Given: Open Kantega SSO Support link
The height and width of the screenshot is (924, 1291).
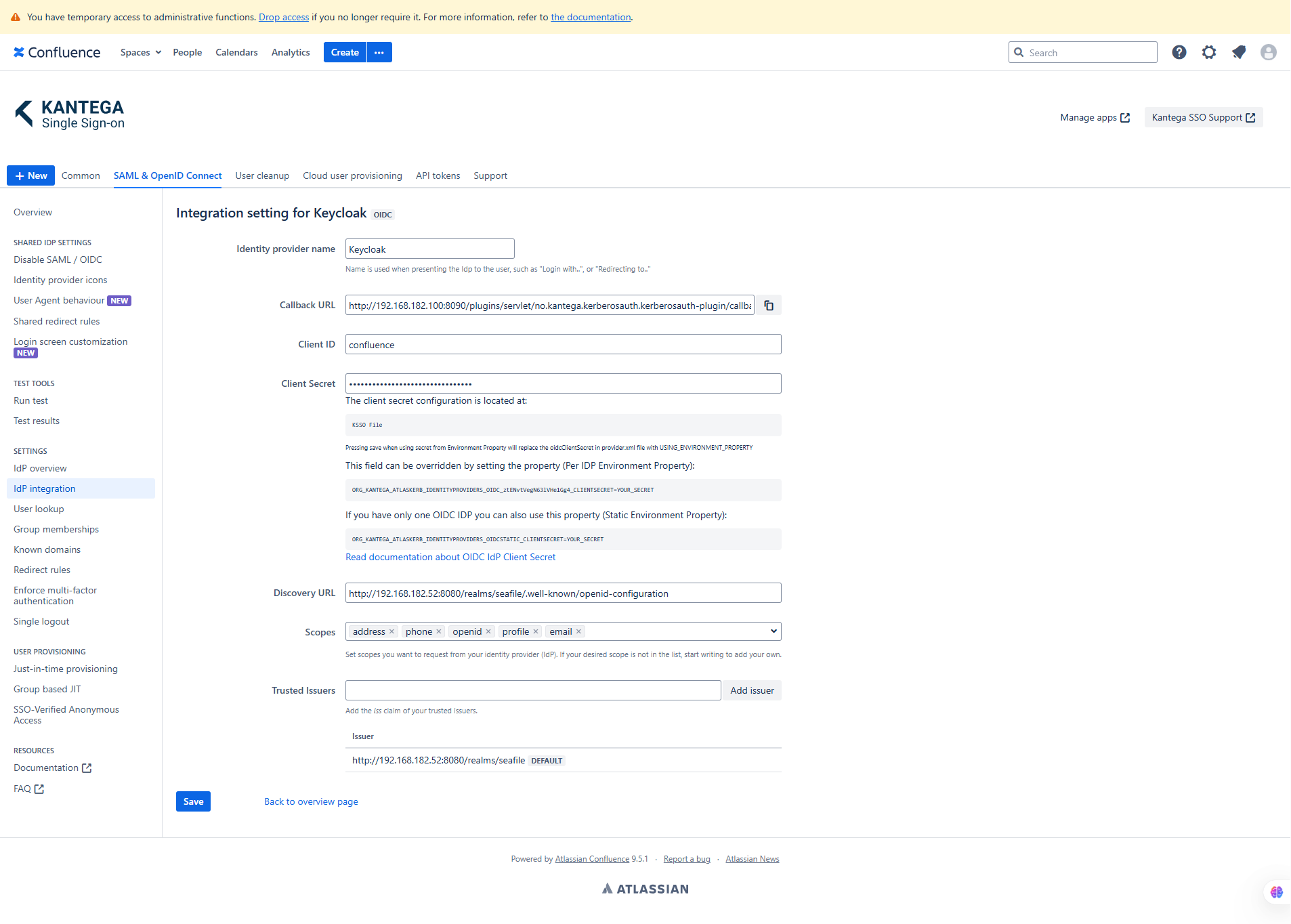Looking at the screenshot, I should [1204, 117].
